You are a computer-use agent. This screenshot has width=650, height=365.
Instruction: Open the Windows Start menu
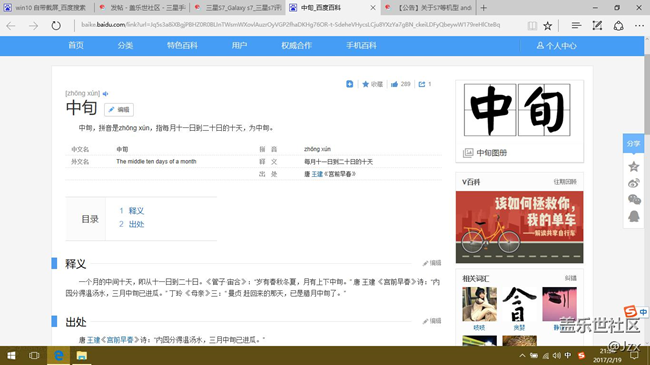pyautogui.click(x=11, y=356)
